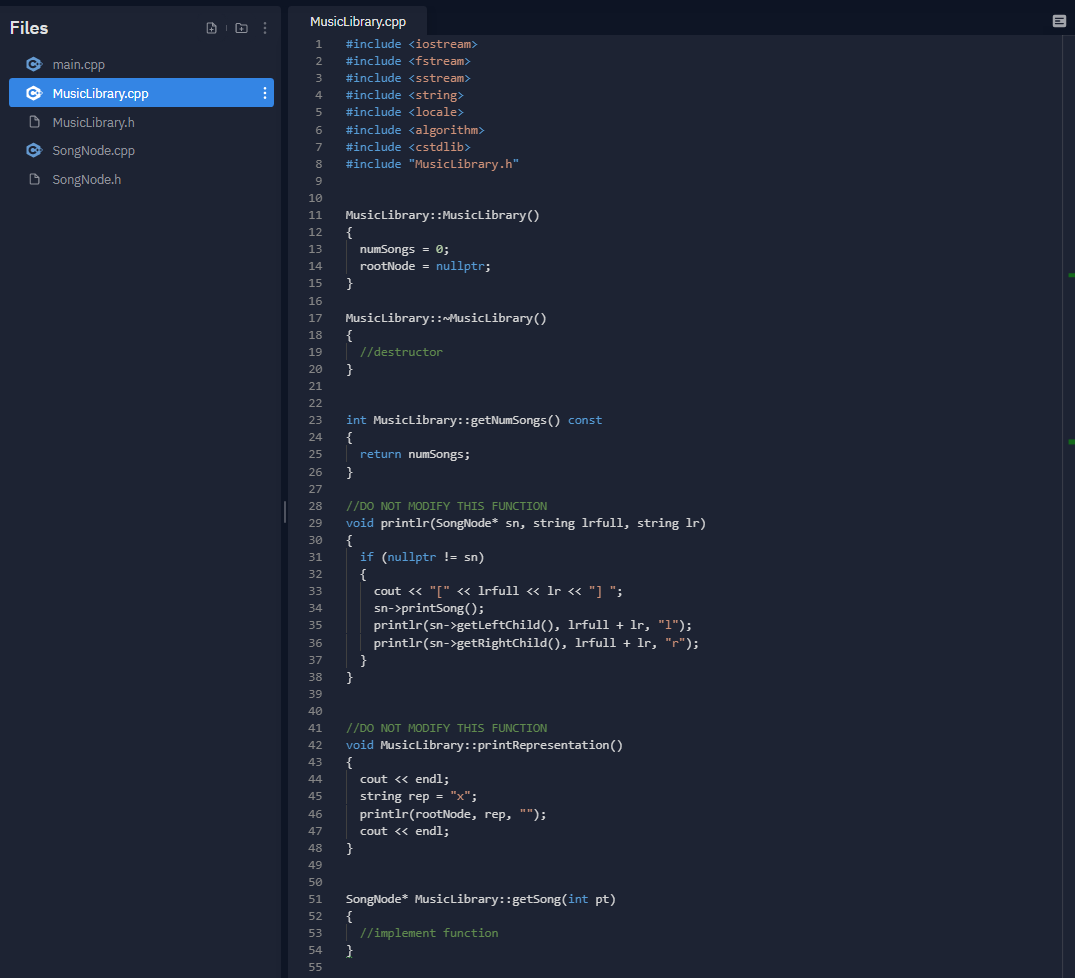Click the DO NOT MODIFY comment on line 28
This screenshot has height=978, width=1075.
click(x=446, y=506)
